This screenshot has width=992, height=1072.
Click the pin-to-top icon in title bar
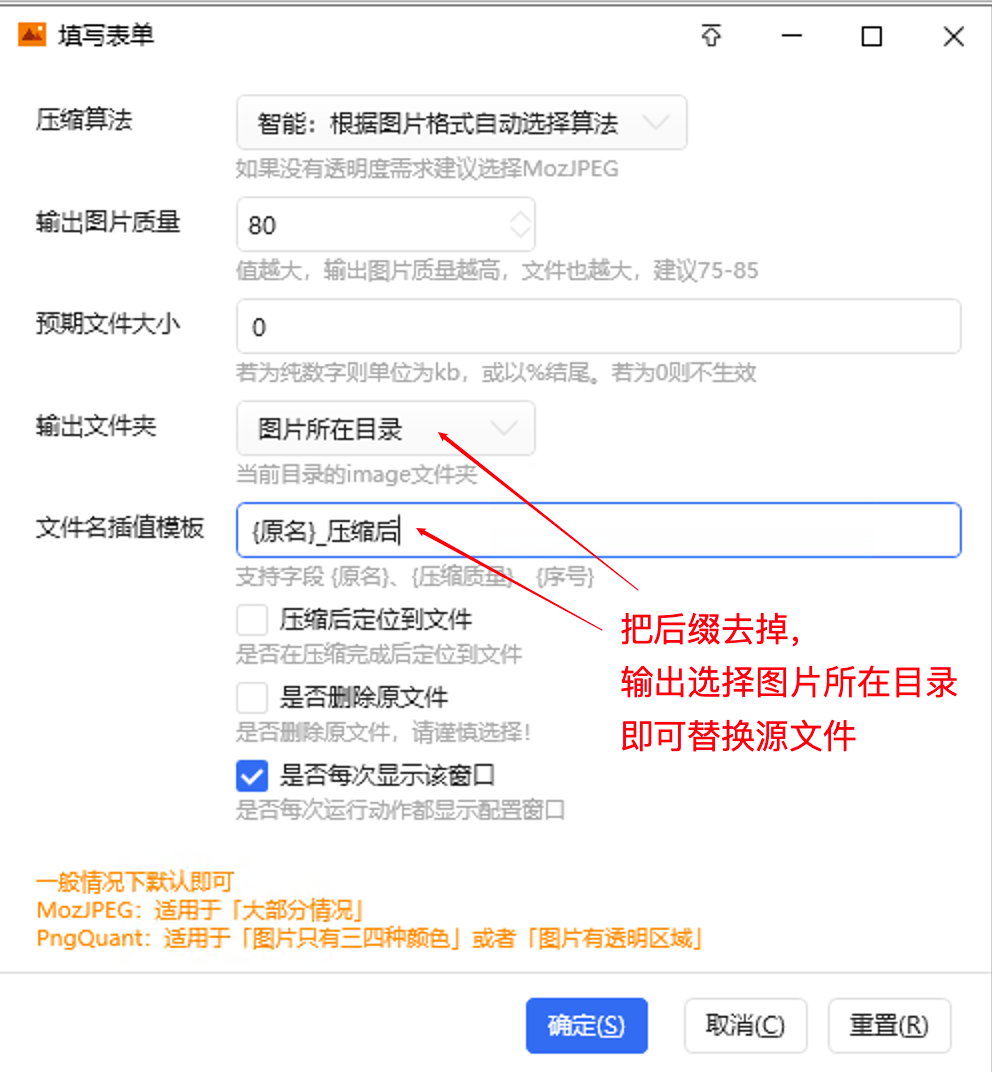(x=711, y=36)
